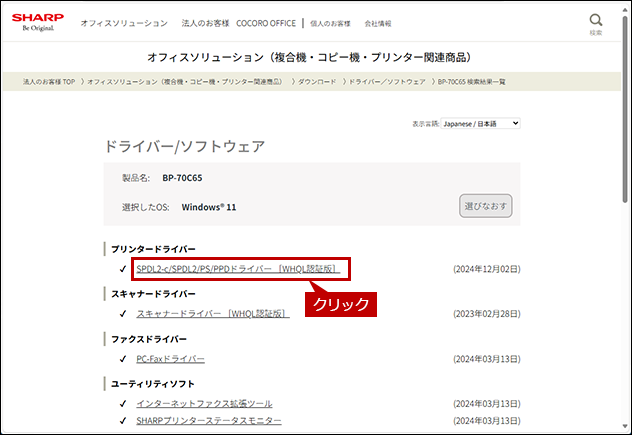The width and height of the screenshot is (632, 435).
Task: Go to 法人のお客様 TOP breadcrumb
Action: click(49, 82)
